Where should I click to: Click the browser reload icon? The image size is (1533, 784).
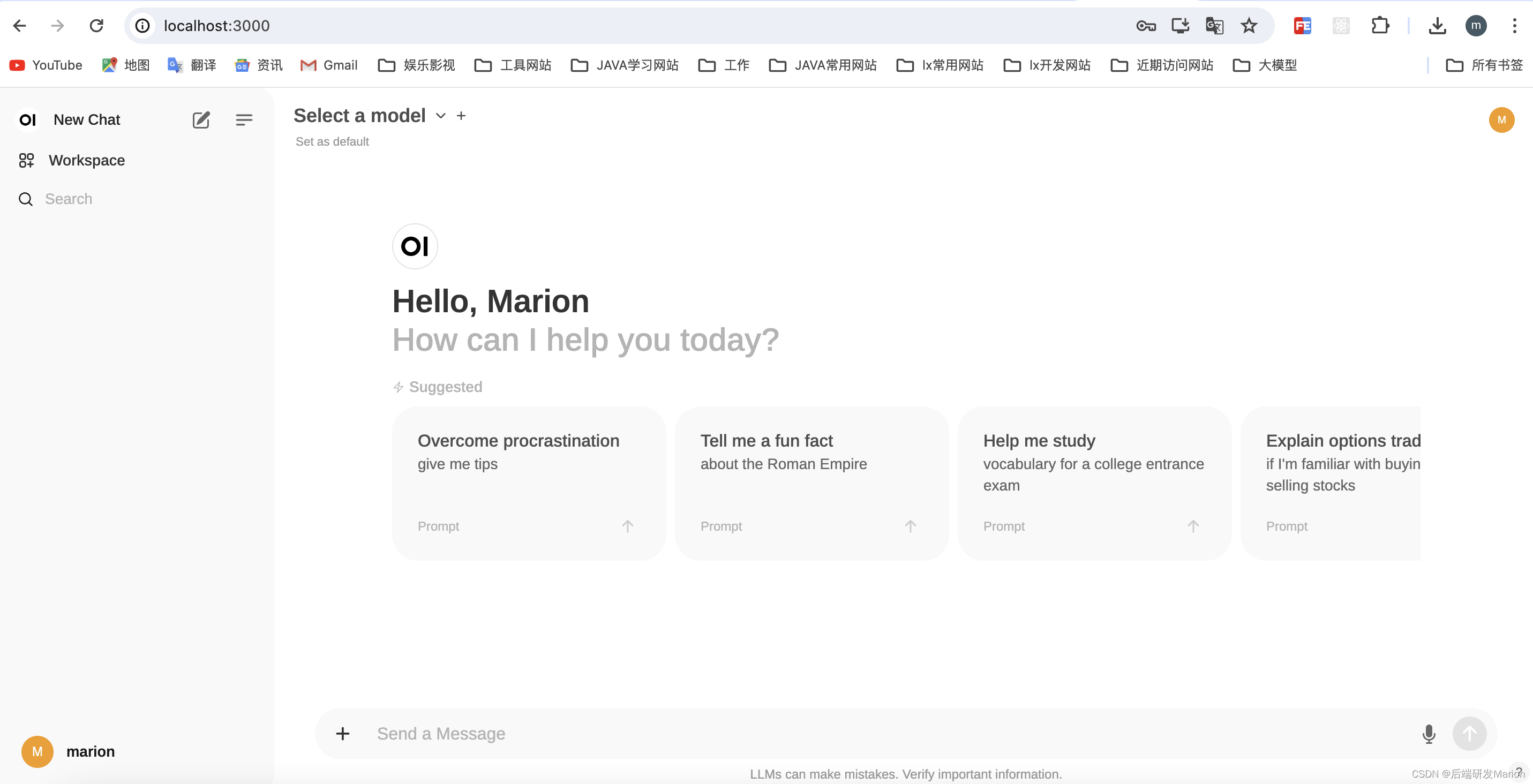[96, 26]
